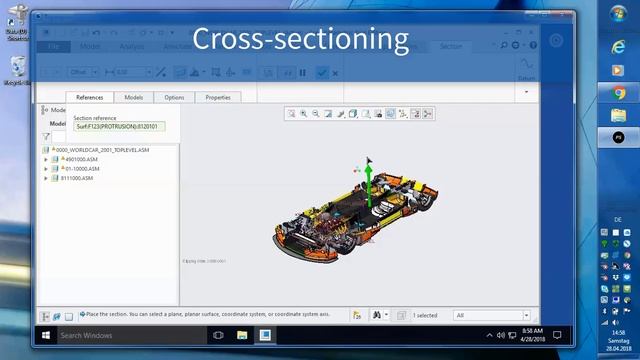The height and width of the screenshot is (360, 640).
Task: Open the Options tab
Action: click(x=174, y=97)
